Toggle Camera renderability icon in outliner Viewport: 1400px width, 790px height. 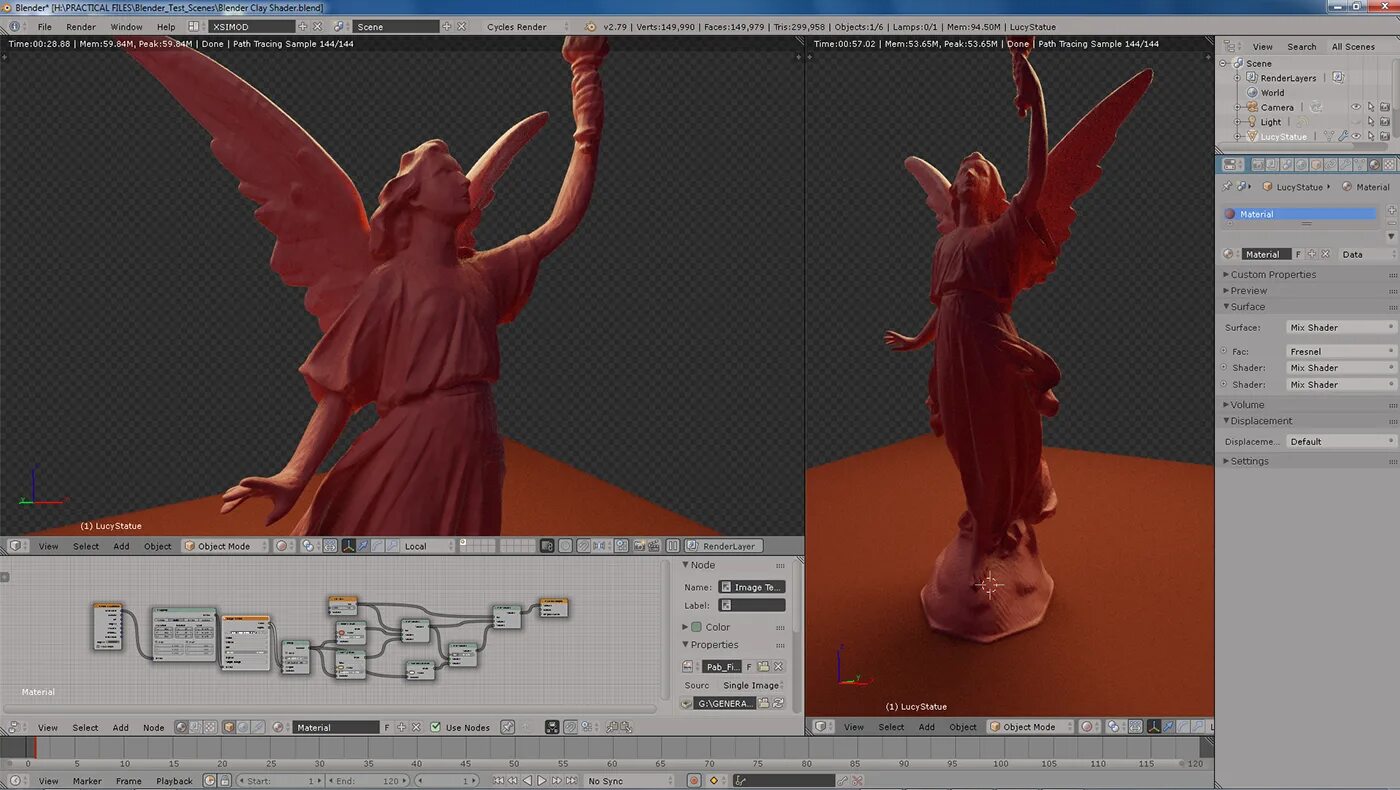point(1385,108)
